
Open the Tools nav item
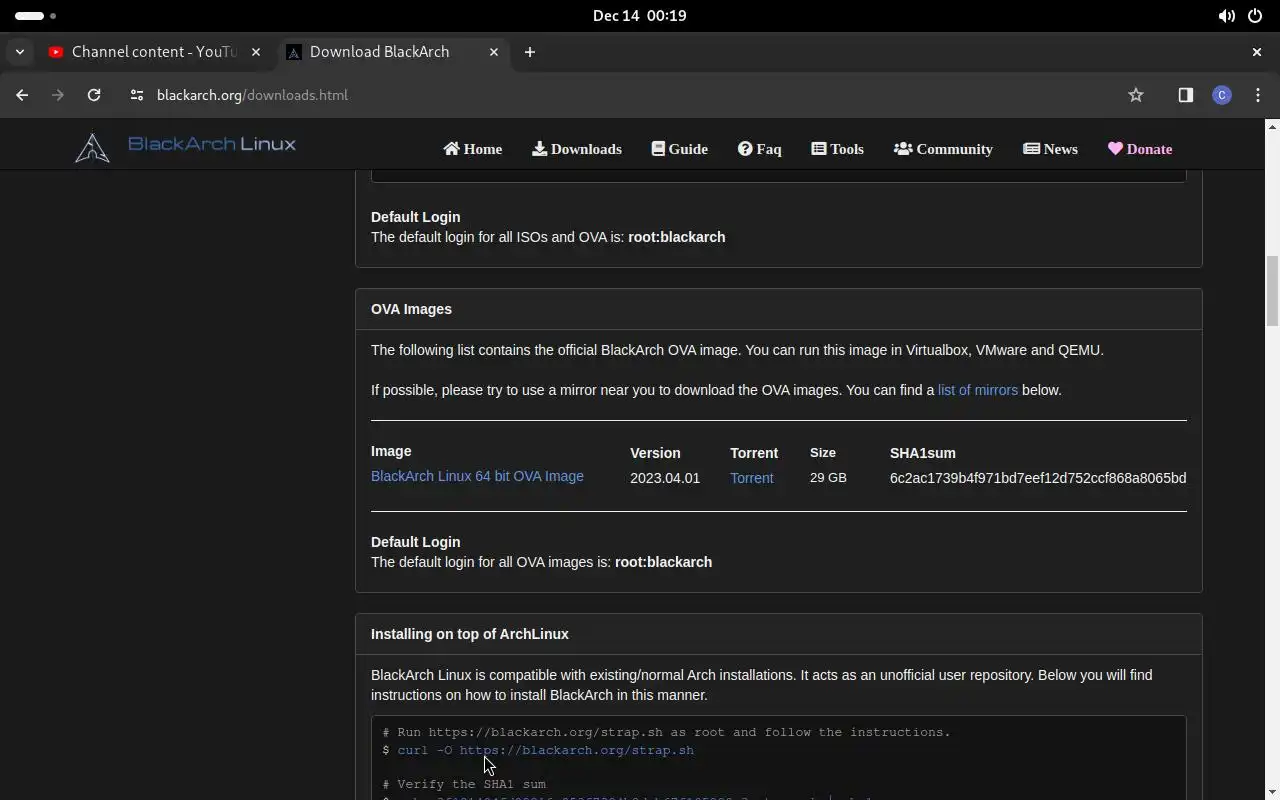coord(838,149)
